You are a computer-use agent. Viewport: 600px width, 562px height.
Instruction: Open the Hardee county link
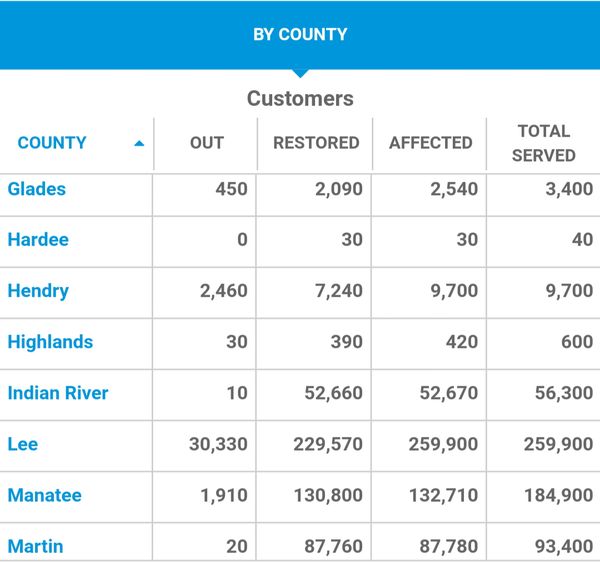38,240
